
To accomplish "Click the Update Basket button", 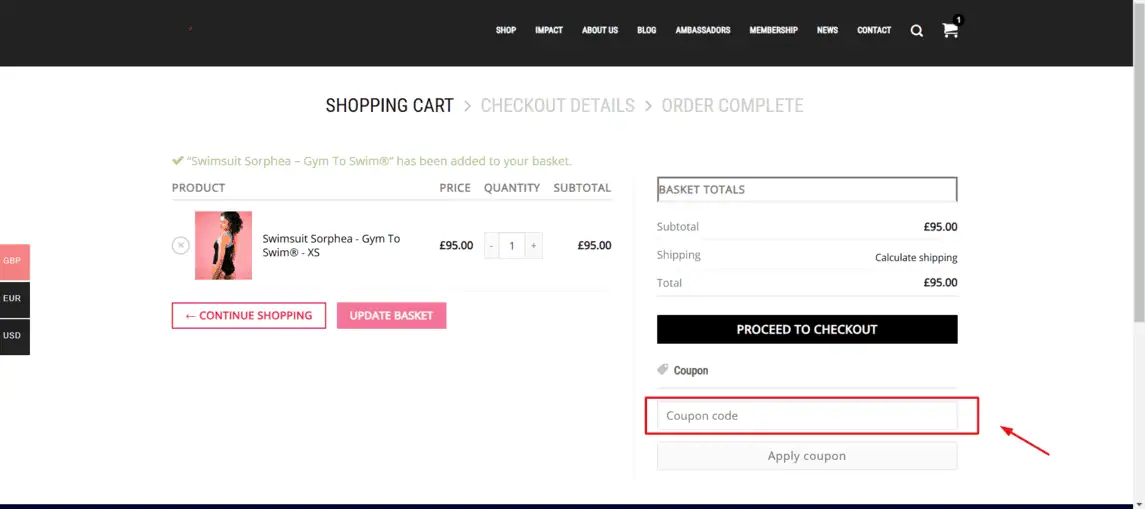I will pyautogui.click(x=391, y=315).
